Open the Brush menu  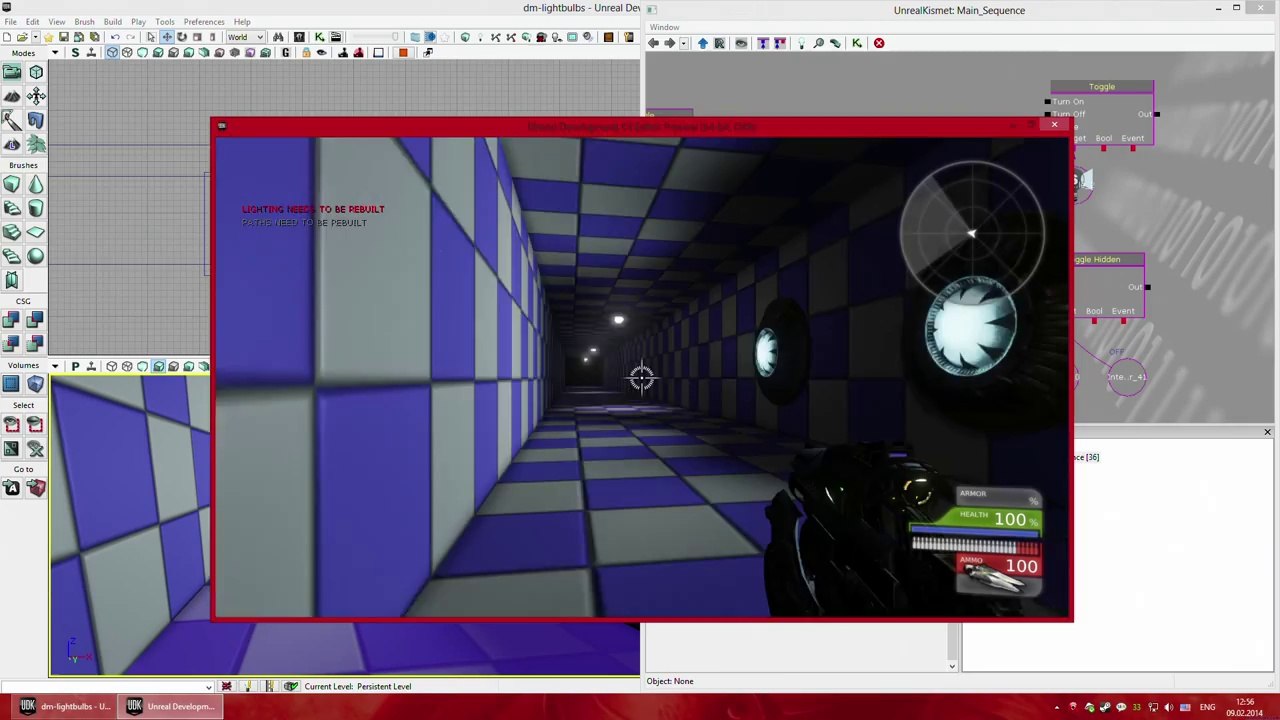(84, 21)
